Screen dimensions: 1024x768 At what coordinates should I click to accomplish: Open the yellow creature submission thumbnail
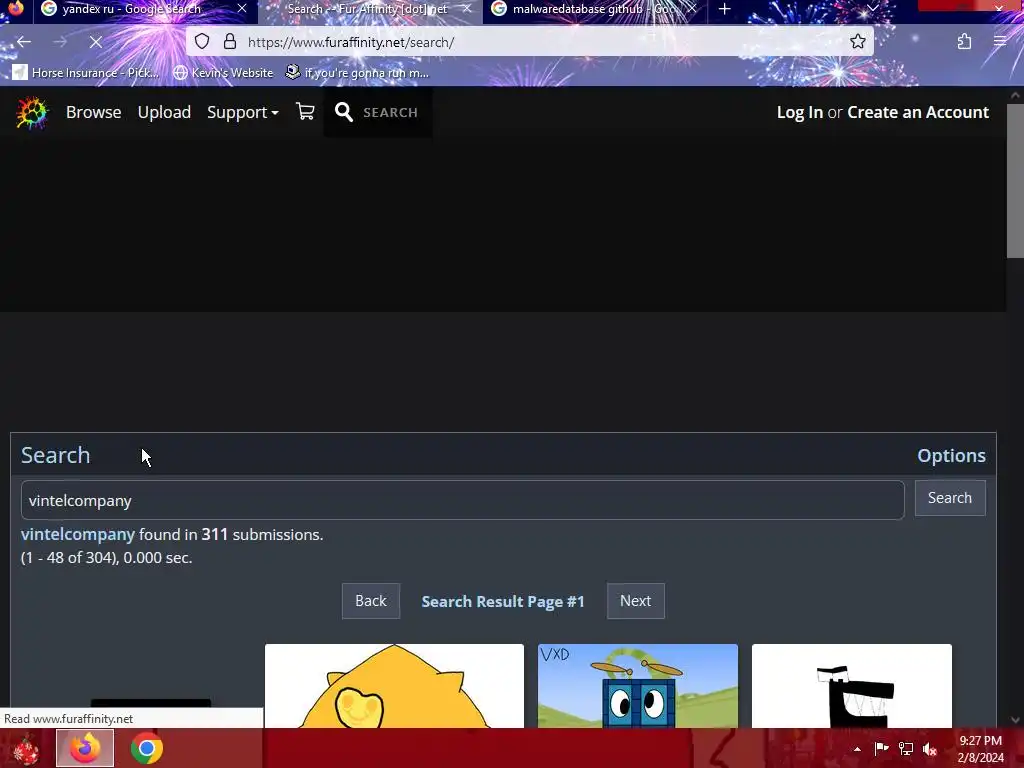(x=394, y=686)
